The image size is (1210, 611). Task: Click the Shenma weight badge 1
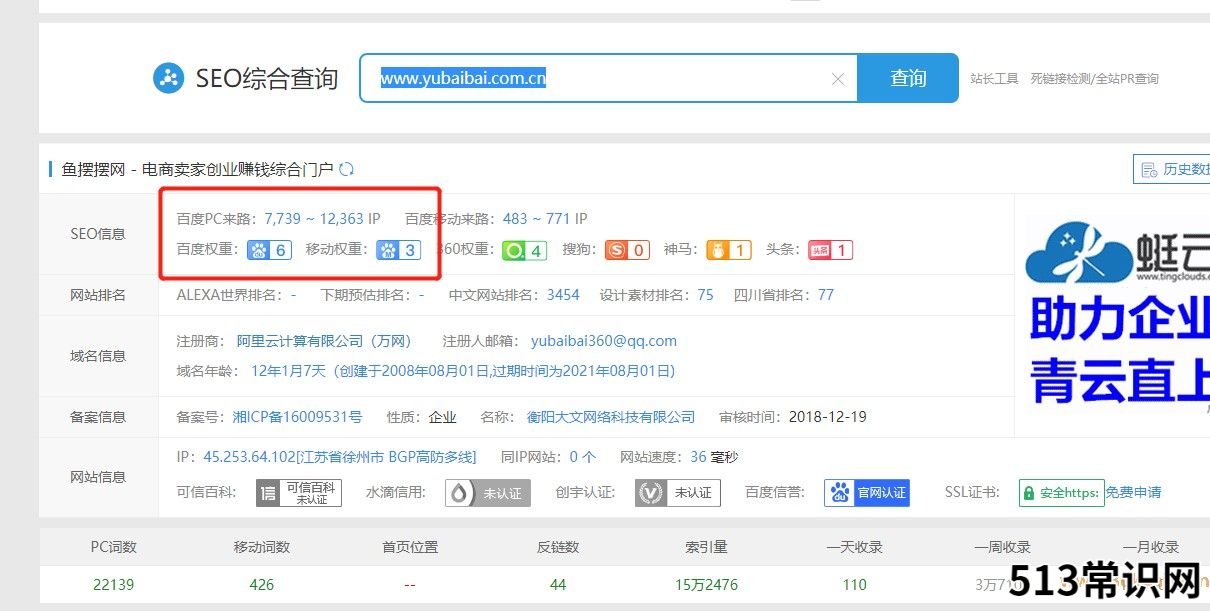[x=729, y=250]
